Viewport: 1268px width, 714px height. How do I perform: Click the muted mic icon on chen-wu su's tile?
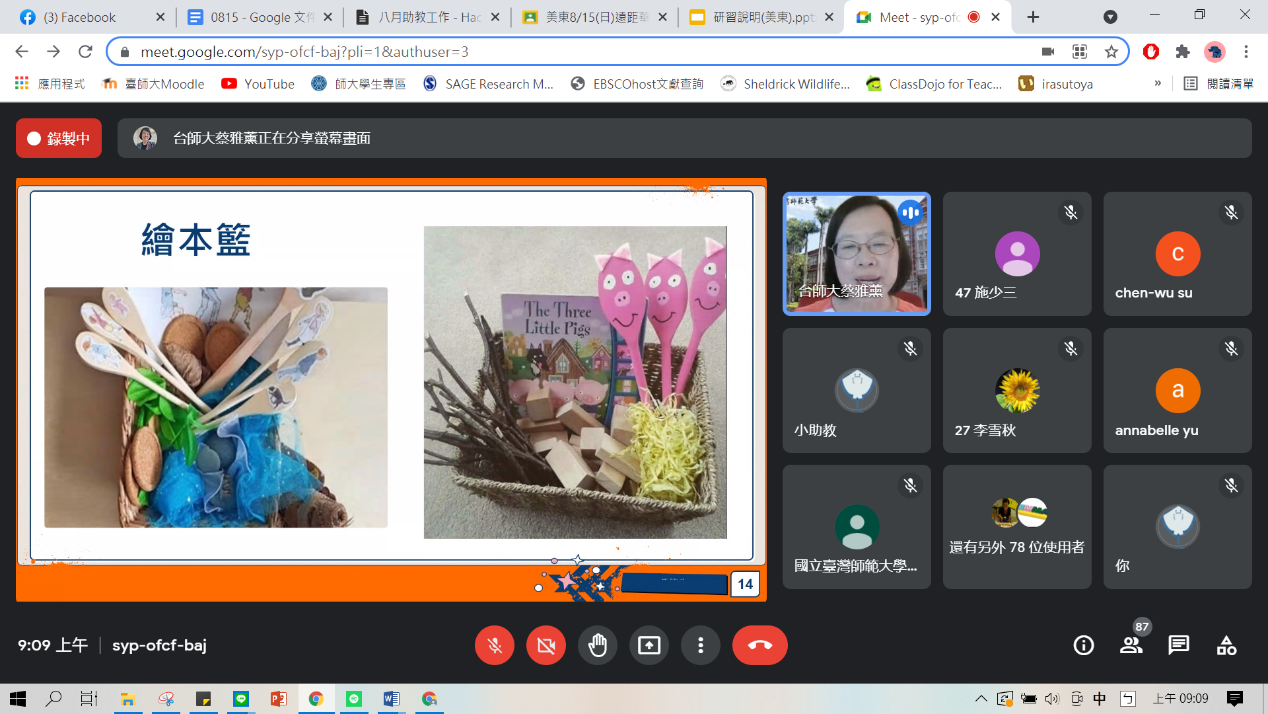tap(1231, 212)
